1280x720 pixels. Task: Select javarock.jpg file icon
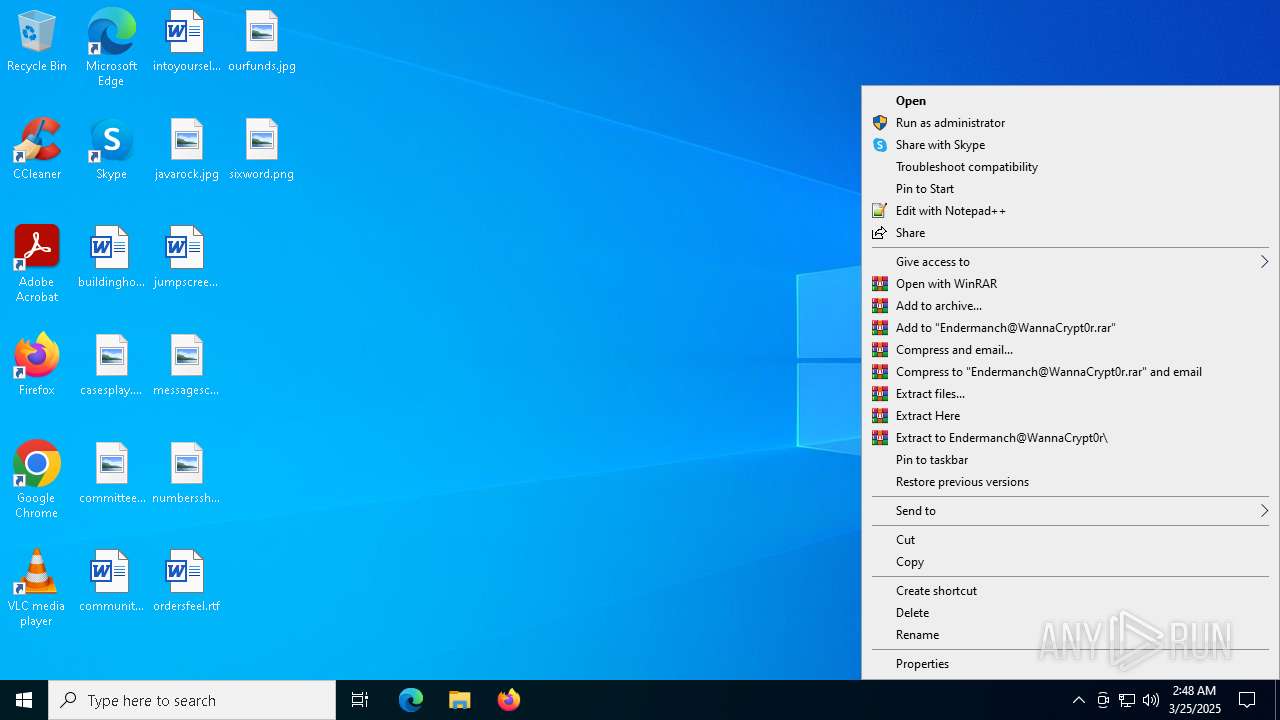(x=186, y=150)
